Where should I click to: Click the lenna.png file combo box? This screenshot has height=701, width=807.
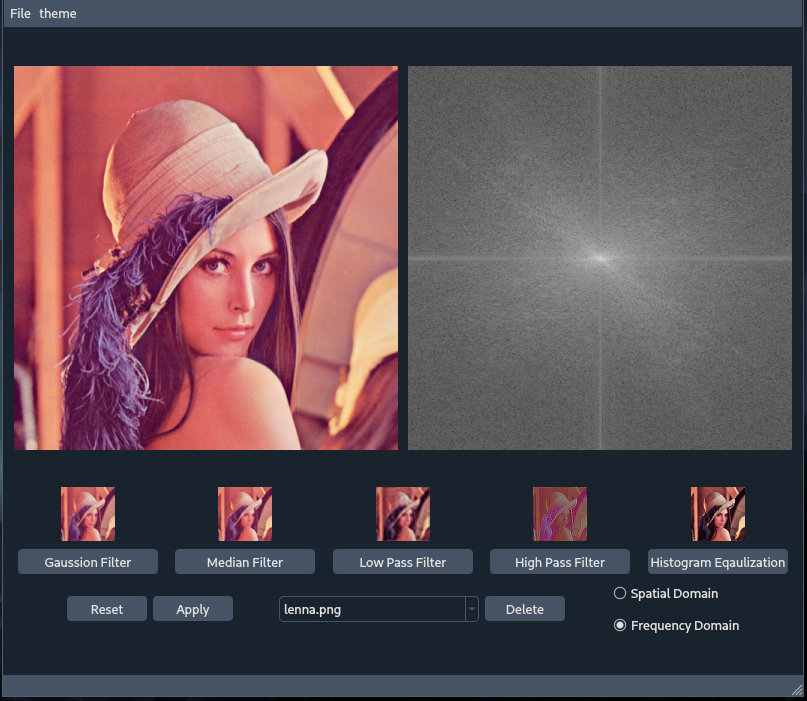pyautogui.click(x=379, y=609)
